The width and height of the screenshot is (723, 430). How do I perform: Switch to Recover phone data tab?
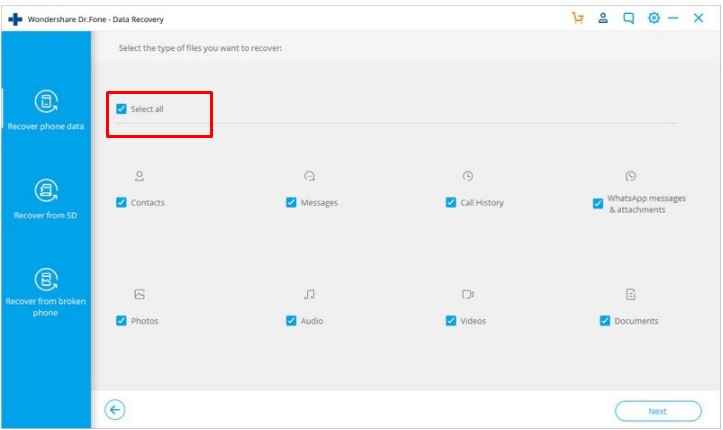(46, 110)
